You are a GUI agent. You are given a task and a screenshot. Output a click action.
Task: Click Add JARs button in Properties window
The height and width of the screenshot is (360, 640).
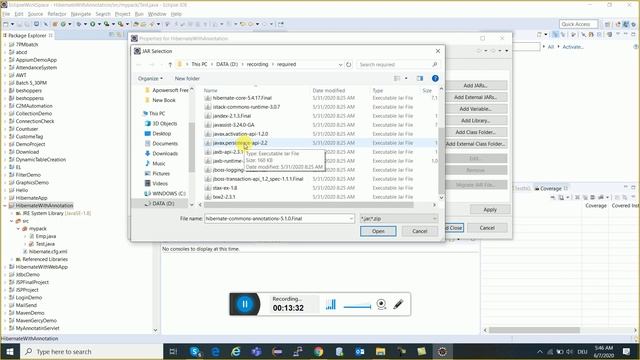(476, 85)
